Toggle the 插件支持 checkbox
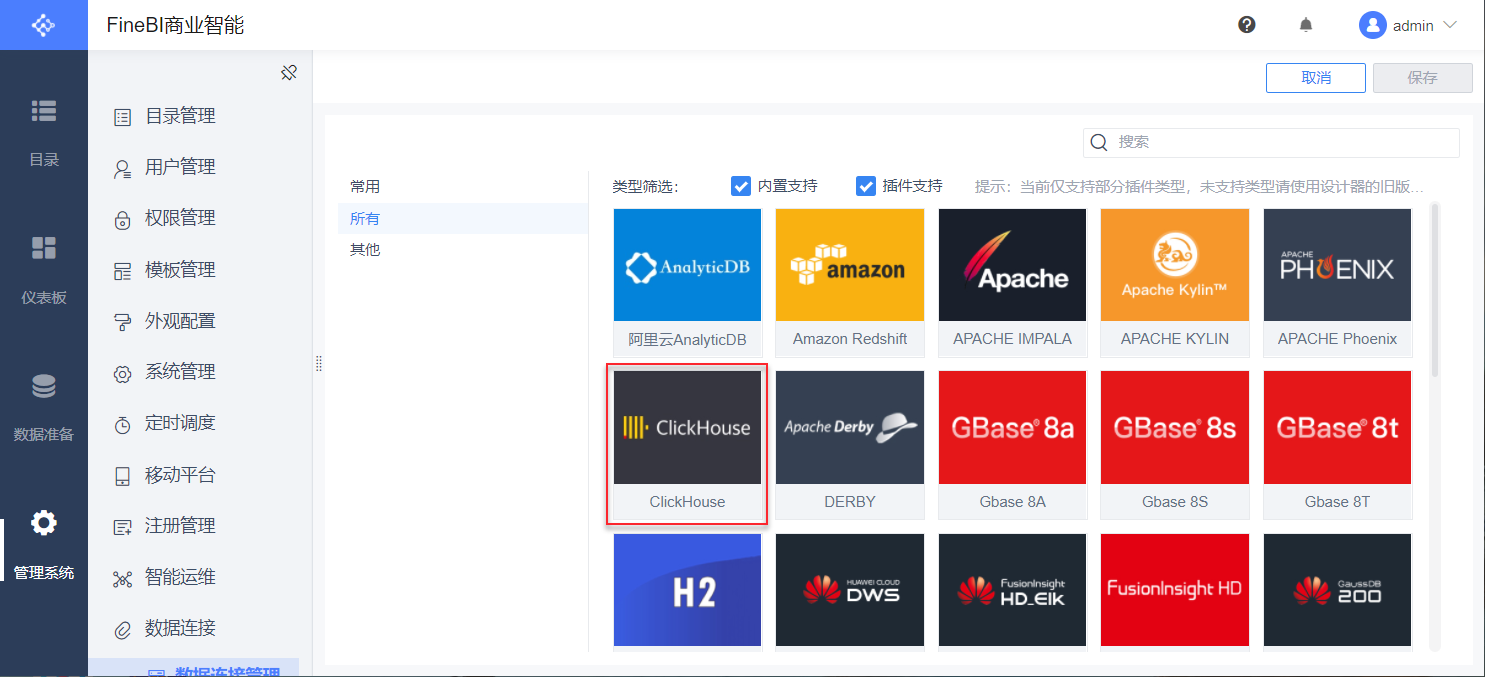Viewport: 1485px width, 677px height. tap(866, 186)
